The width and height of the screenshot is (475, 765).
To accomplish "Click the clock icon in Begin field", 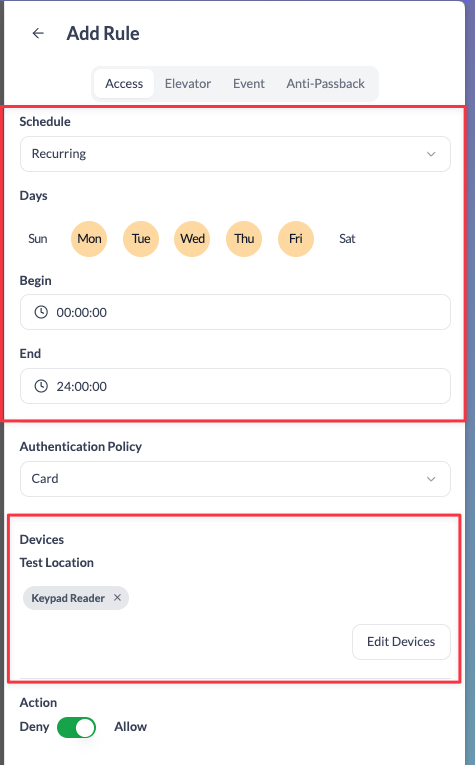I will (41, 312).
